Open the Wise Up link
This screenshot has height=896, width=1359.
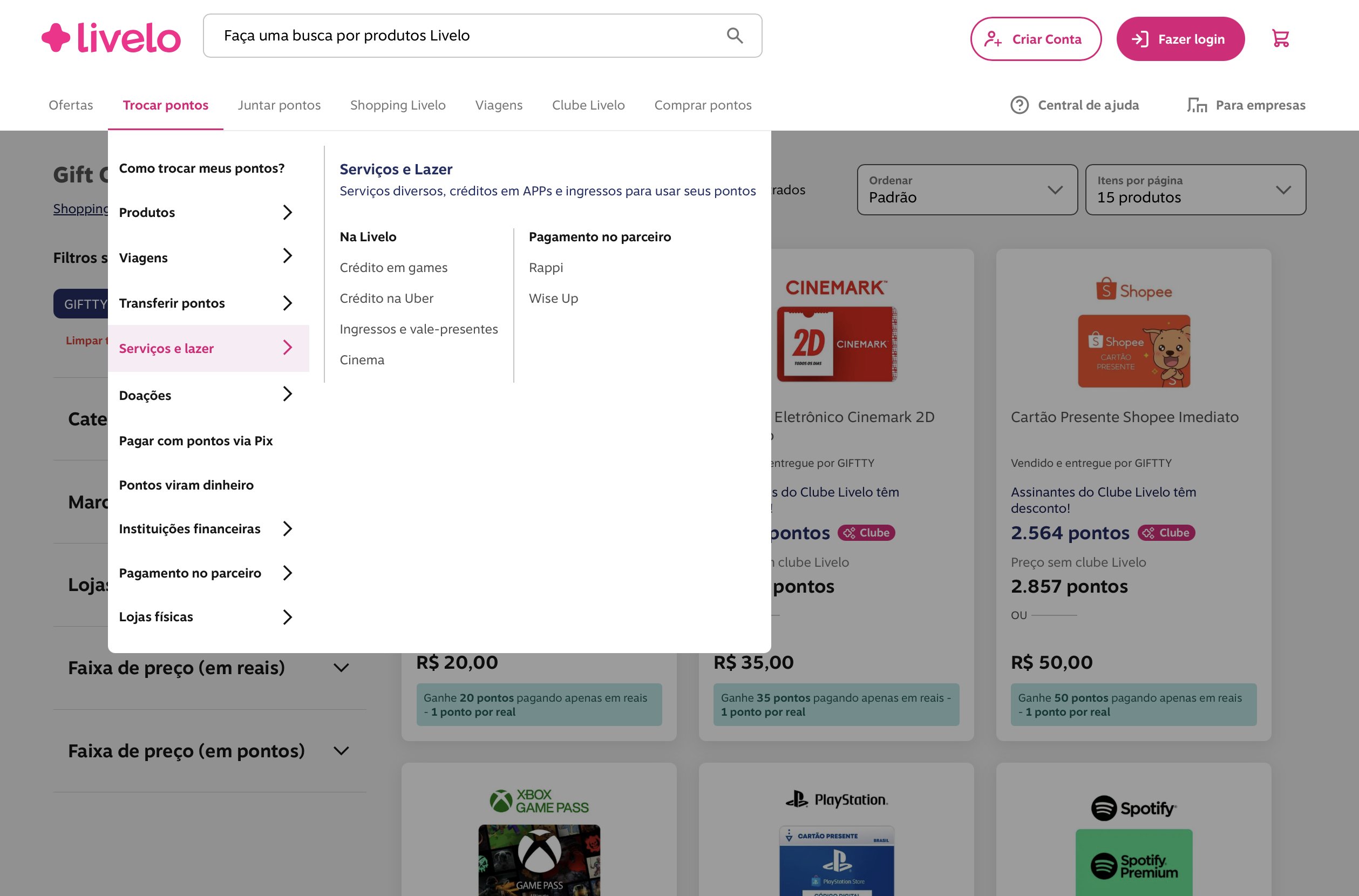(x=554, y=298)
